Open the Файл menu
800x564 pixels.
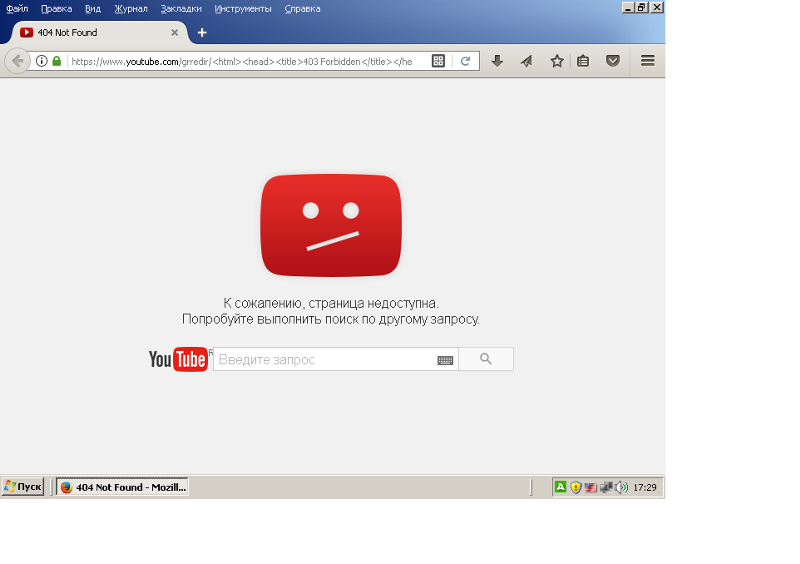click(17, 9)
